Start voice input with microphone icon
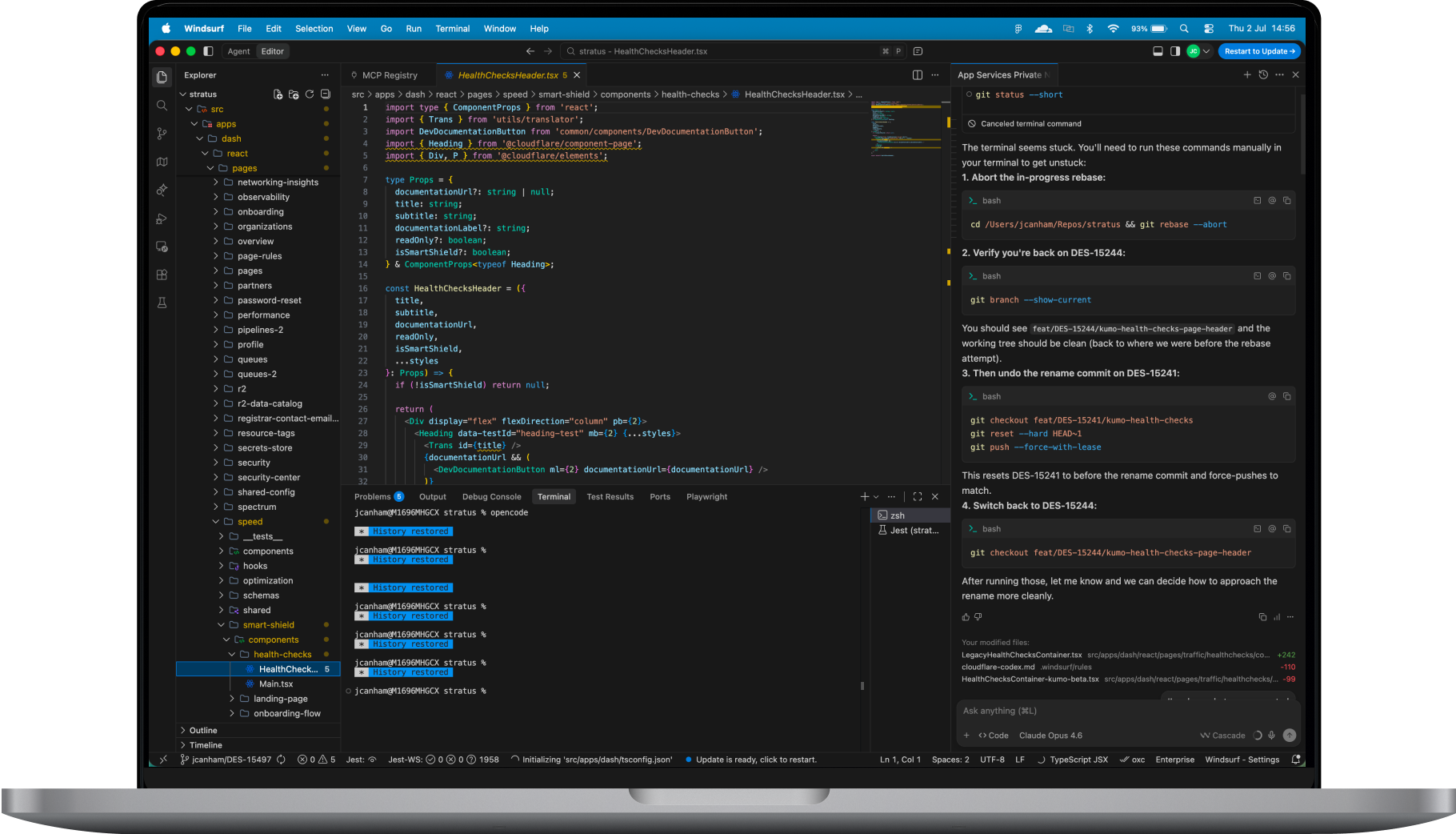The width and height of the screenshot is (1456, 834). pyautogui.click(x=1271, y=736)
